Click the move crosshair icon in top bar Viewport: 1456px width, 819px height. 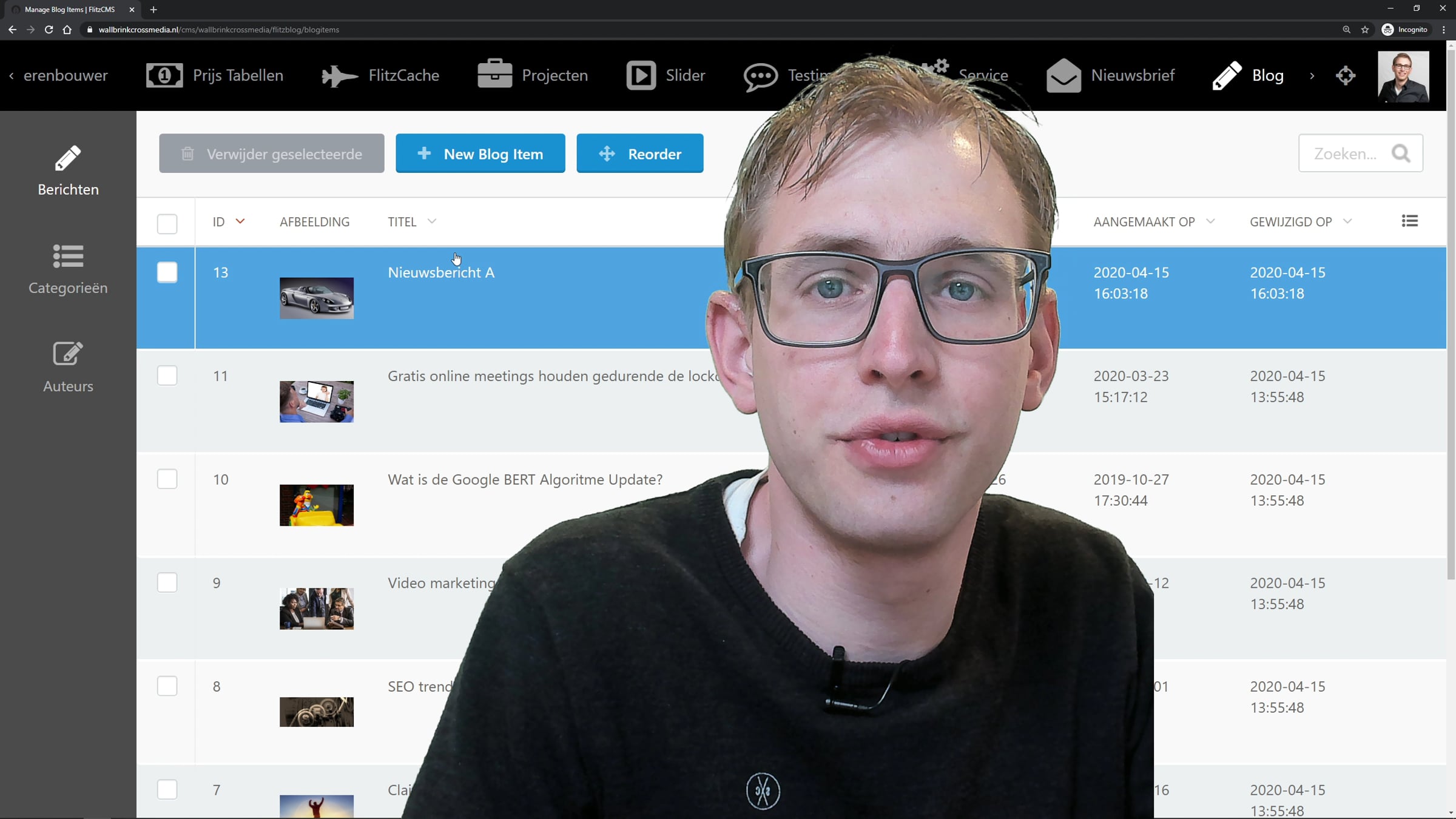[x=1346, y=76]
